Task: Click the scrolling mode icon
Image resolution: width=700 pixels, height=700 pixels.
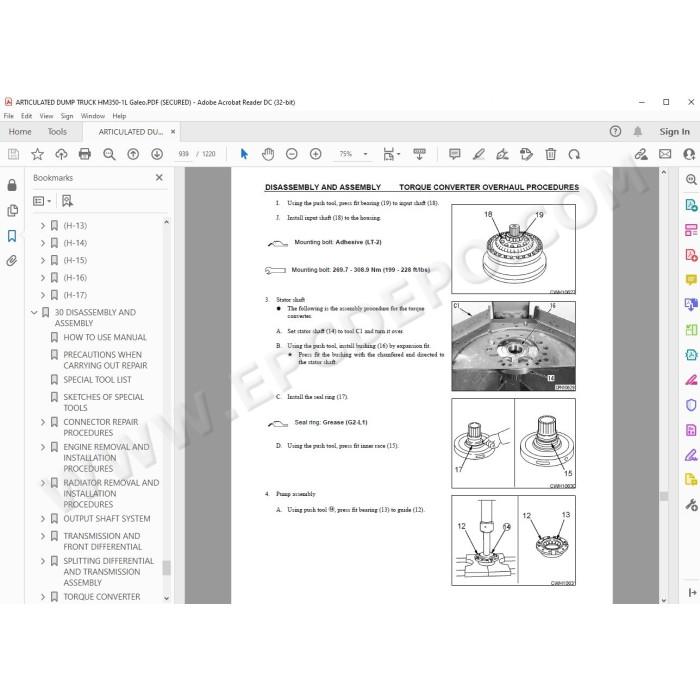Action: point(419,154)
